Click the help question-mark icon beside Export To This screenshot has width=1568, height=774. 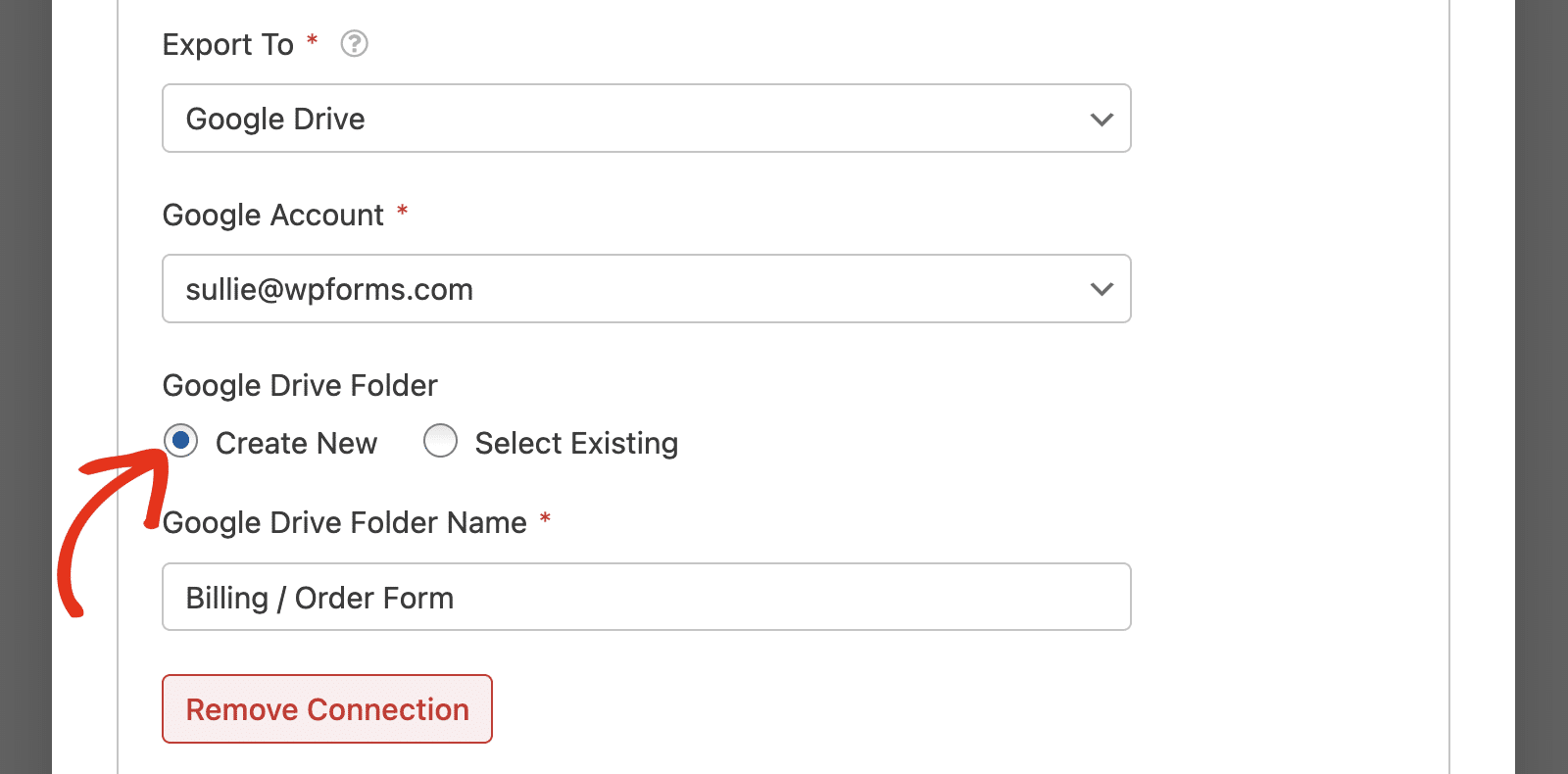pos(354,44)
